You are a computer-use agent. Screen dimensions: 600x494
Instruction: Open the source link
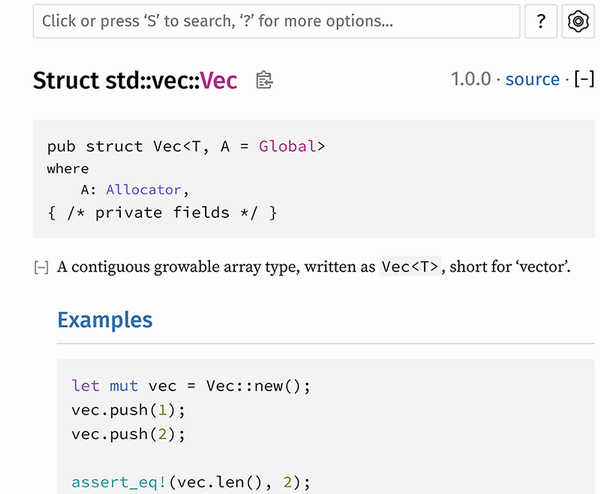click(532, 79)
